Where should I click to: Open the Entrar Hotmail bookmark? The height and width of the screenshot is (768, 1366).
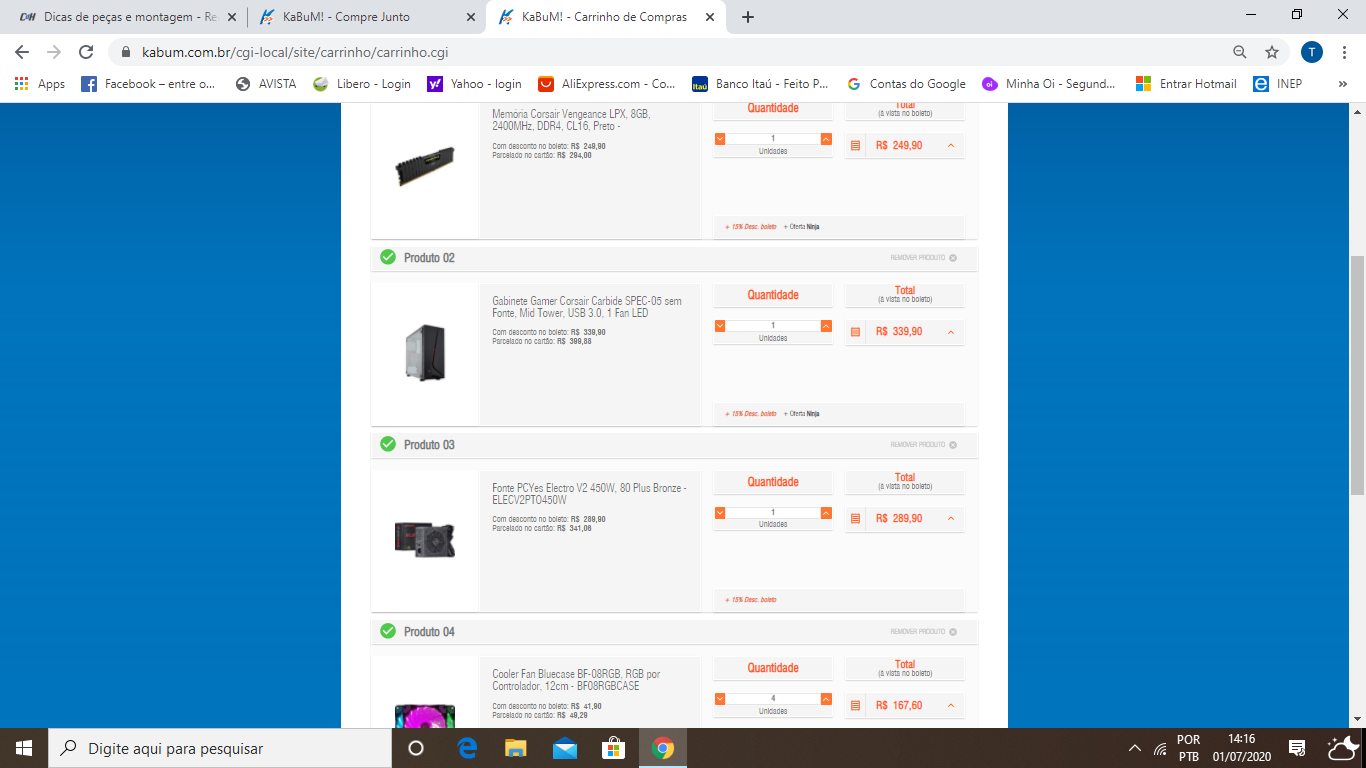pos(1186,84)
